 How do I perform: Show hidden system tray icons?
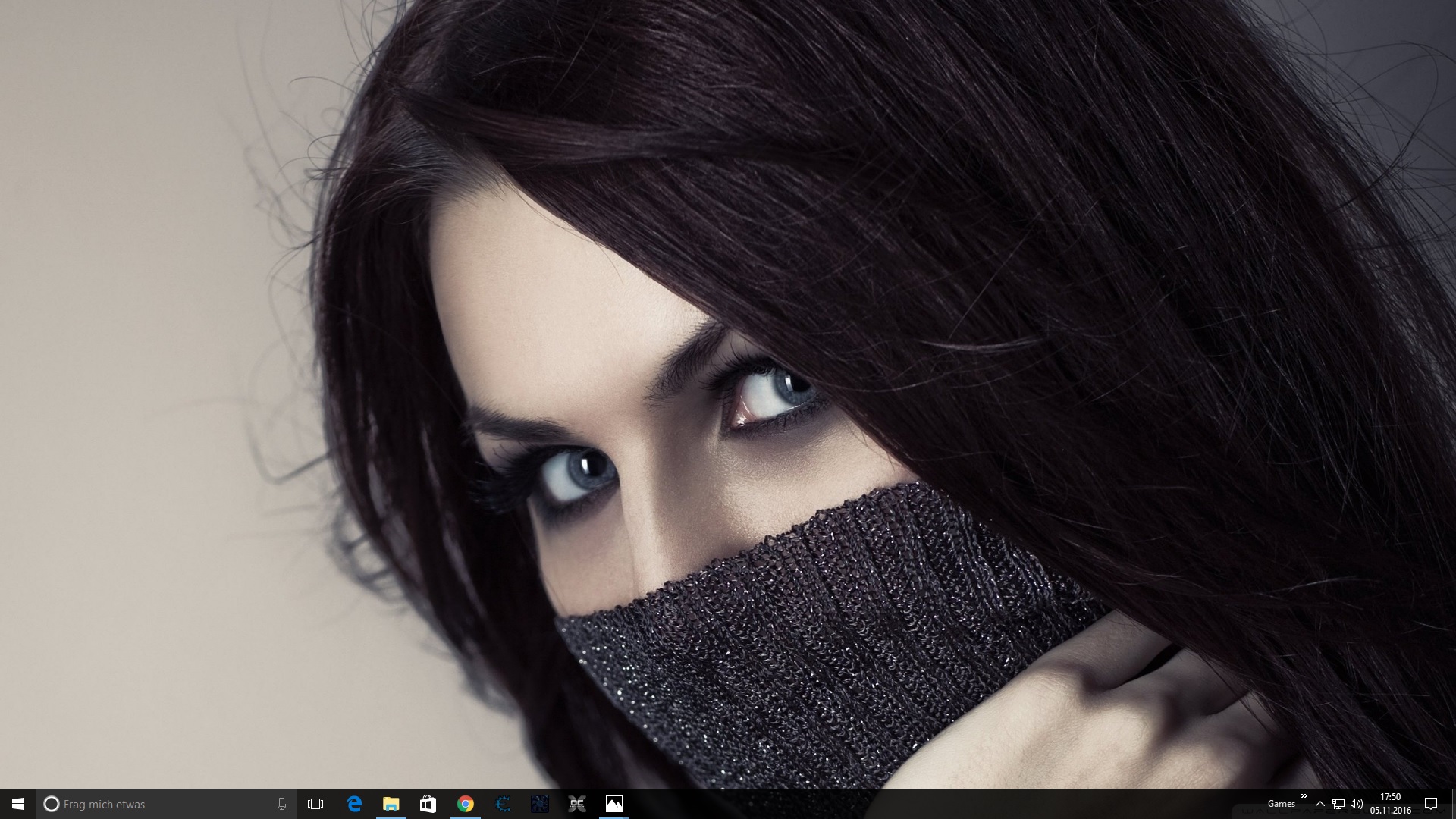click(1320, 804)
